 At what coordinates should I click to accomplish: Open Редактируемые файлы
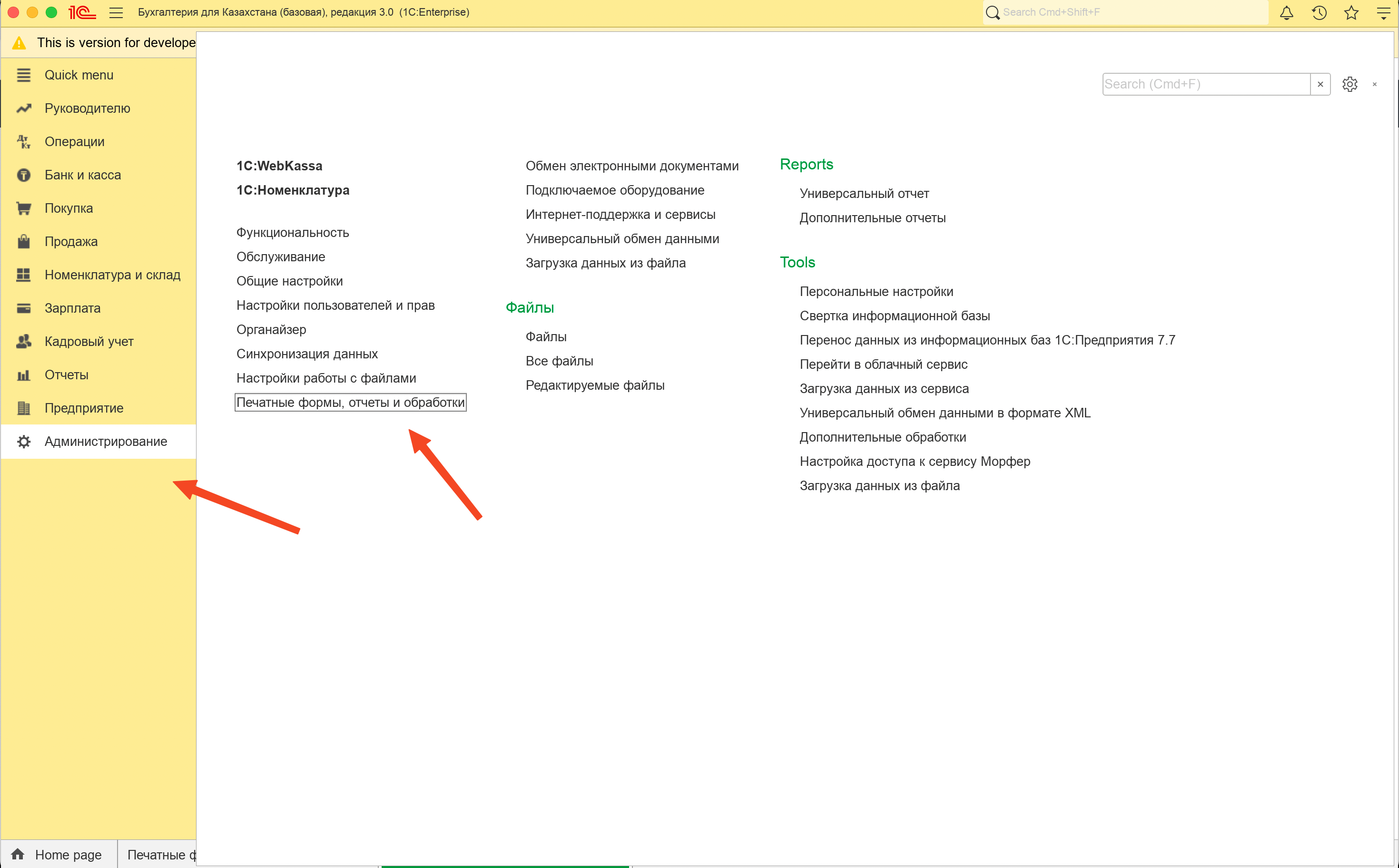click(x=595, y=385)
